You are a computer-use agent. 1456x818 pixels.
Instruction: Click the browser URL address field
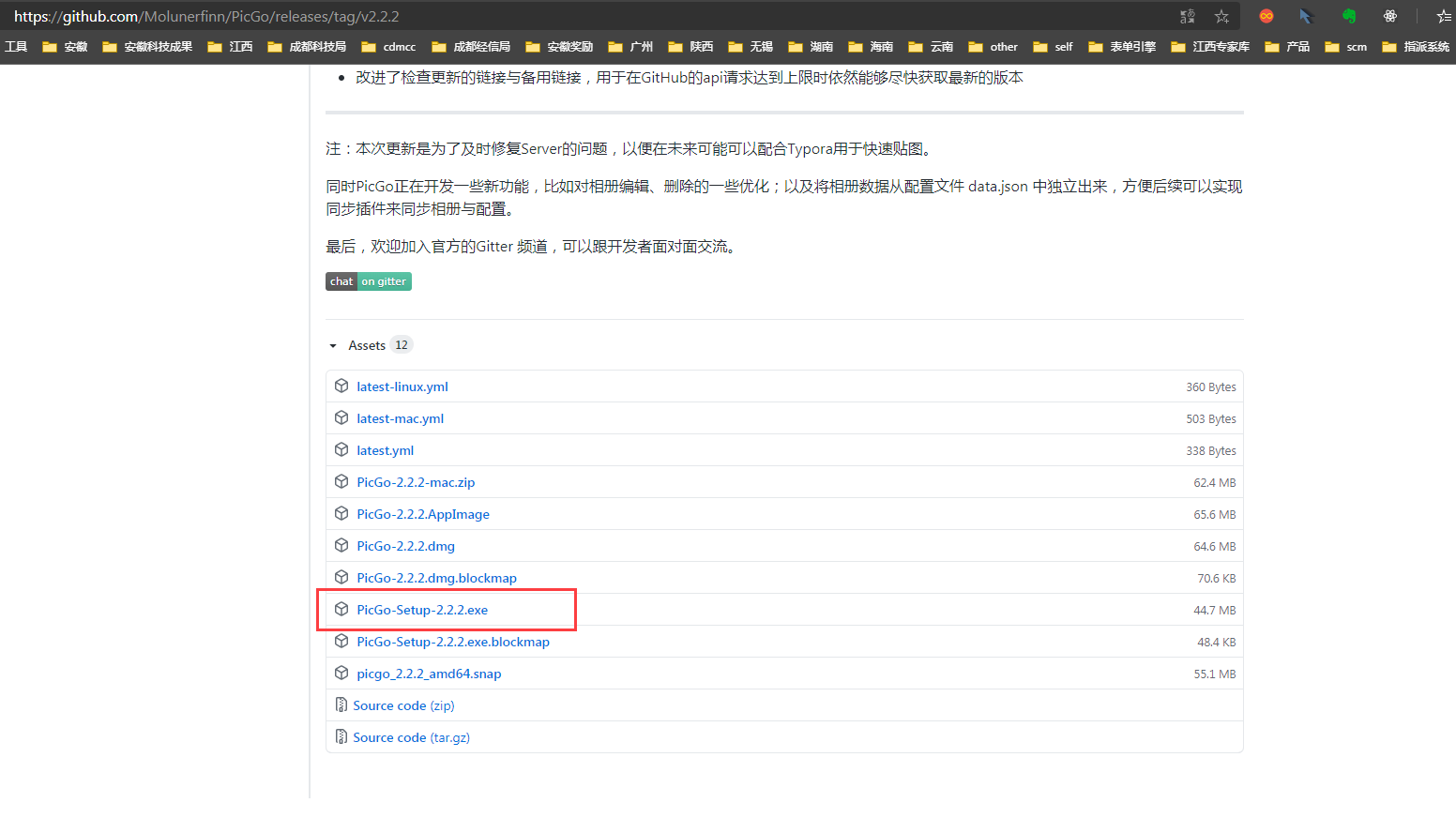coord(563,16)
